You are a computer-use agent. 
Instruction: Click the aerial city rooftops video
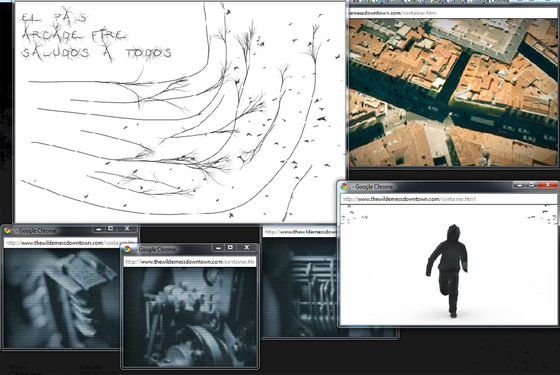point(454,92)
